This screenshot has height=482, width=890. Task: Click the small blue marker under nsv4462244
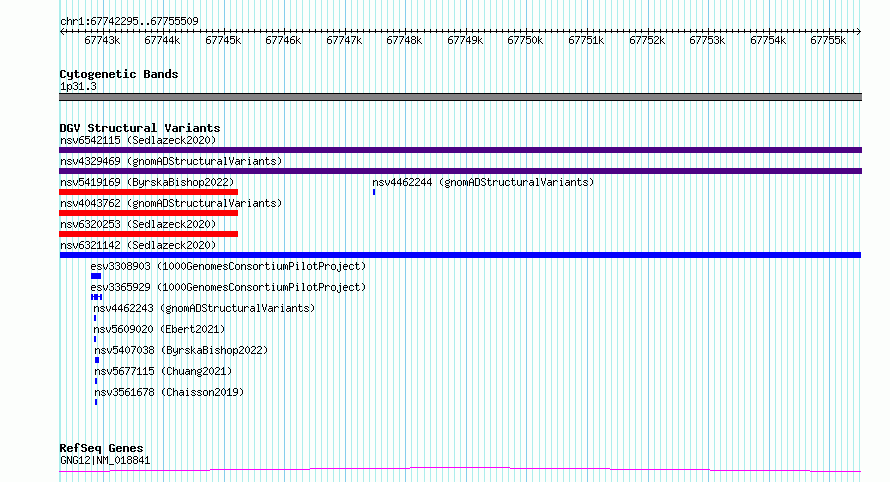(x=374, y=192)
